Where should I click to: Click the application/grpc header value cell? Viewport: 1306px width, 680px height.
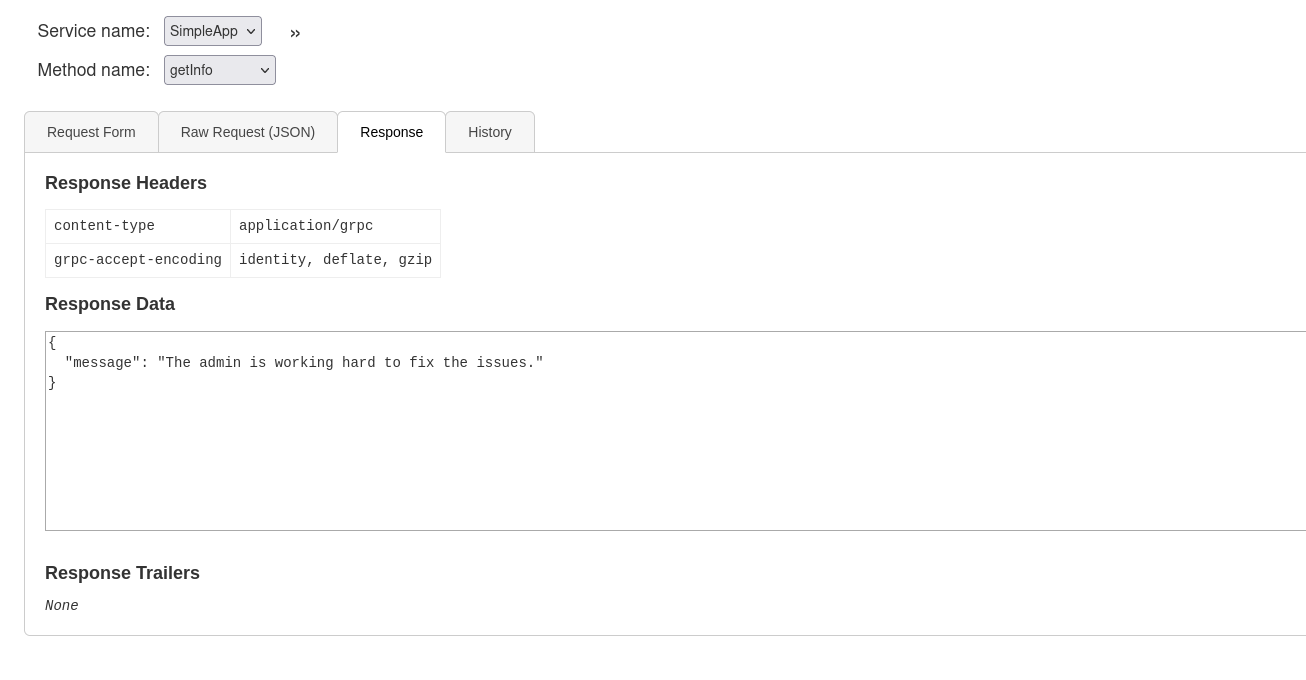[335, 226]
